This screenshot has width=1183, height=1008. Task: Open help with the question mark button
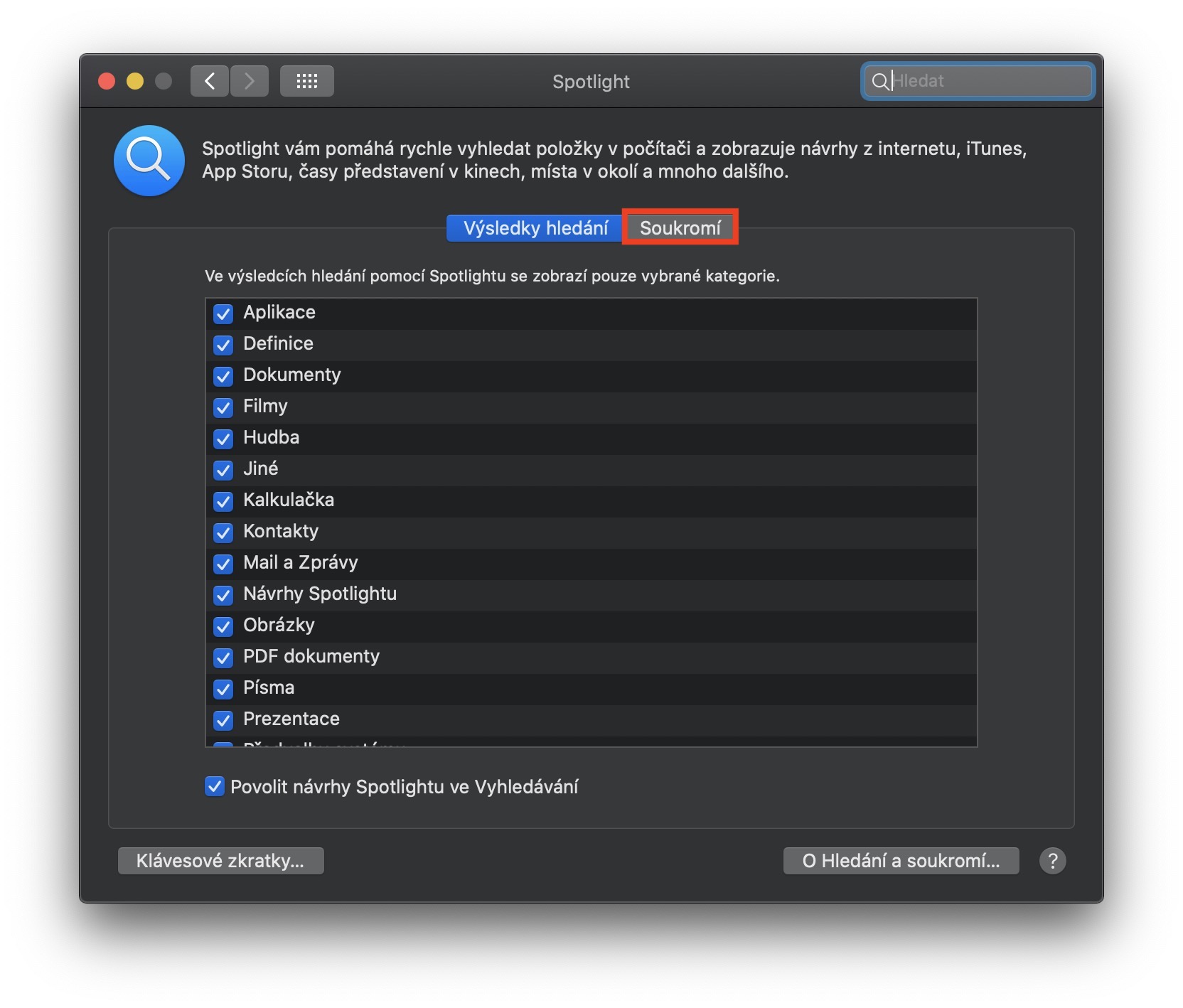[x=1052, y=861]
